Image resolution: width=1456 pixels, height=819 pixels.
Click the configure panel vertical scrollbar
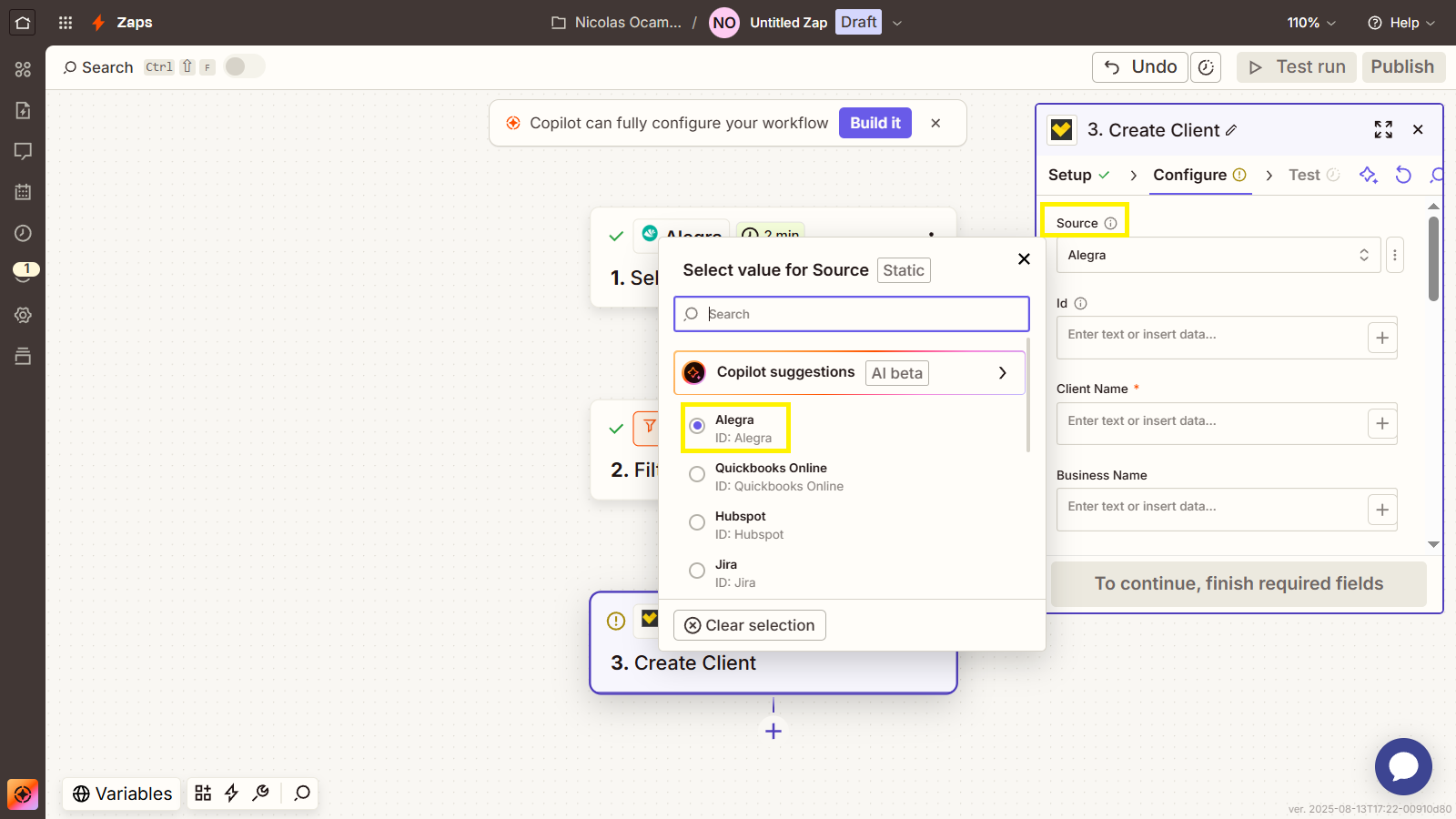tap(1433, 258)
